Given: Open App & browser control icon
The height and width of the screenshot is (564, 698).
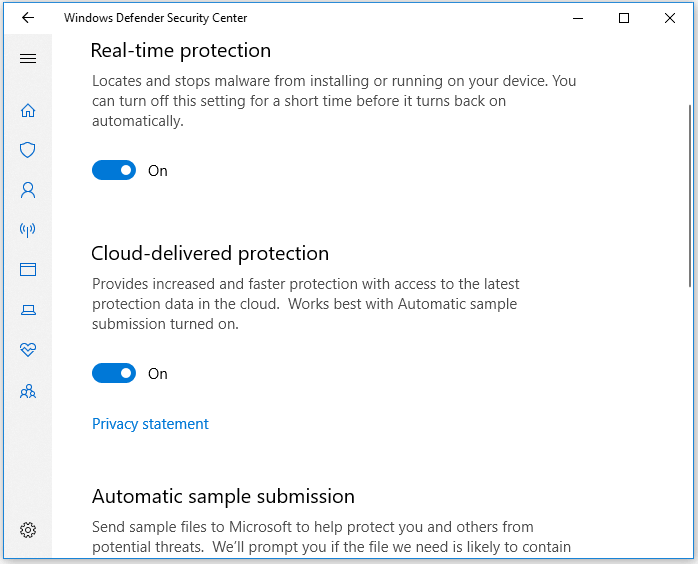Looking at the screenshot, I should tap(28, 269).
